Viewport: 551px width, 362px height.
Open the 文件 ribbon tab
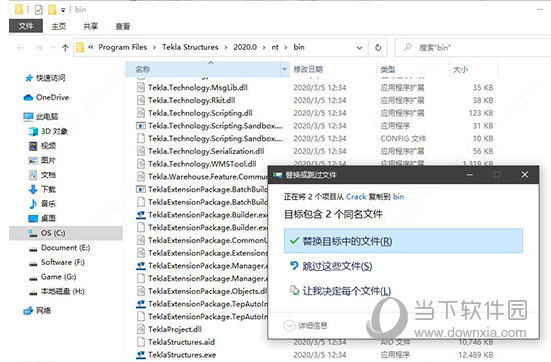tap(26, 26)
